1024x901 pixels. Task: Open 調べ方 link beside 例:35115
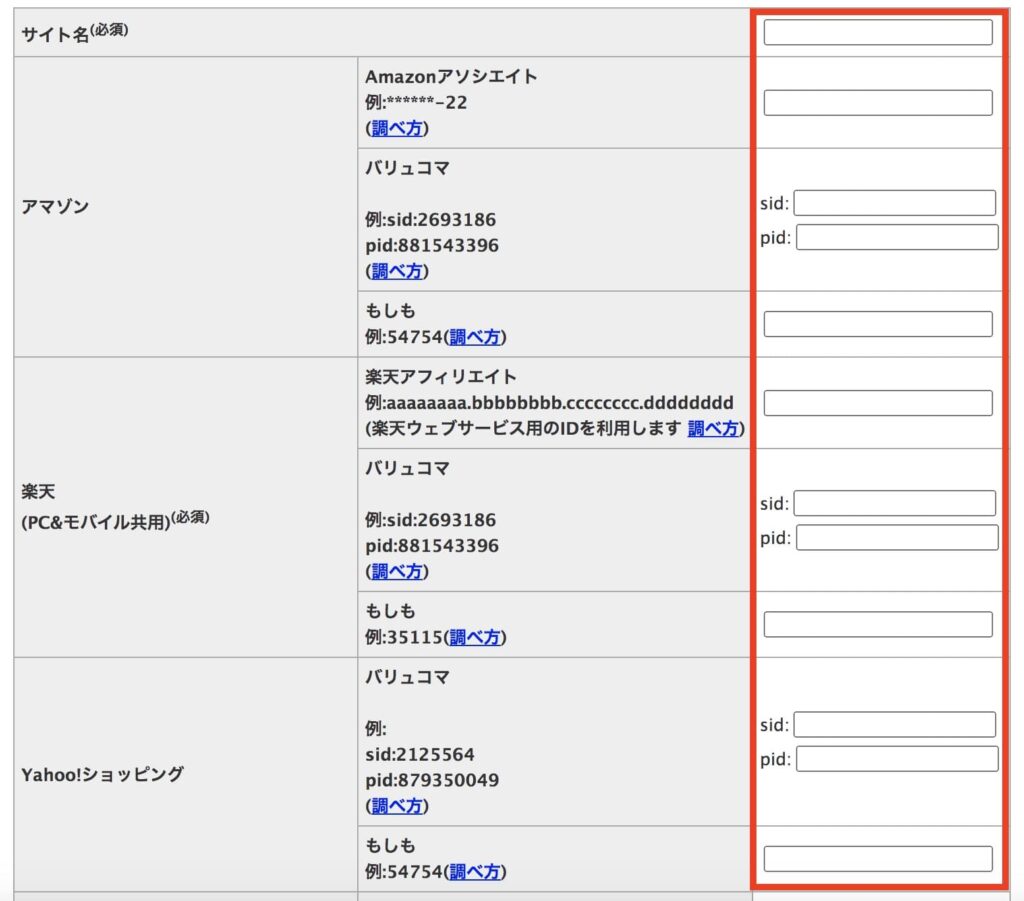click(x=475, y=637)
